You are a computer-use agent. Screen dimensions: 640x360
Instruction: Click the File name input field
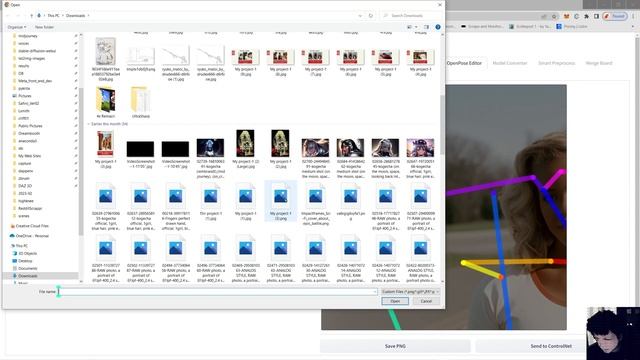point(217,292)
